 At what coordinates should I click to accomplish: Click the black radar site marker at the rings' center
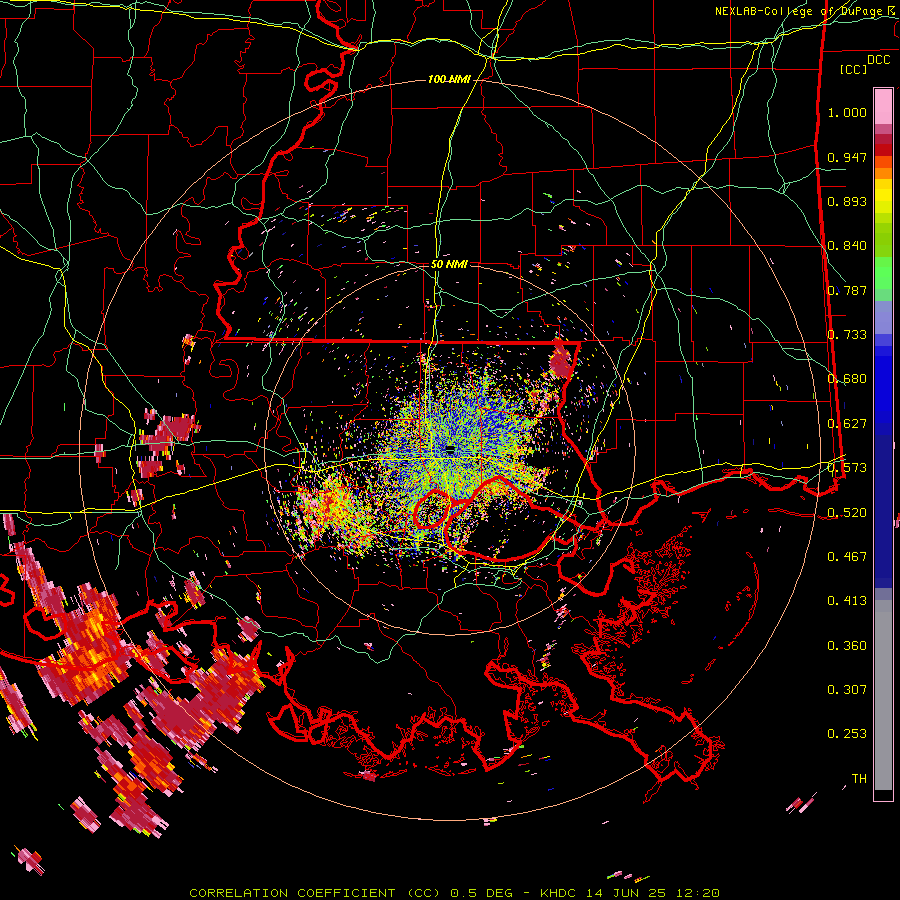click(451, 448)
